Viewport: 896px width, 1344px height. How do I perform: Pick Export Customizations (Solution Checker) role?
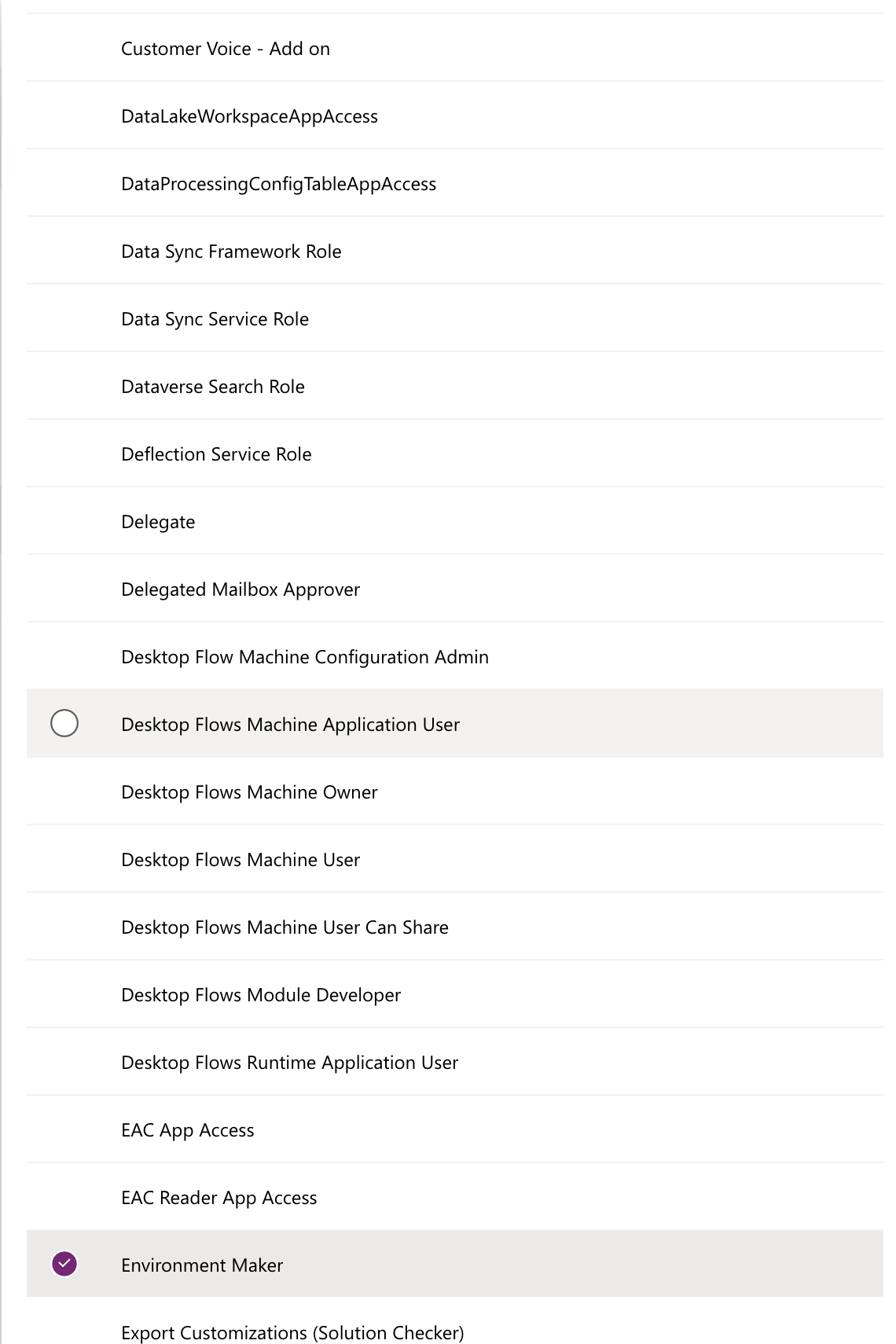[292, 1331]
